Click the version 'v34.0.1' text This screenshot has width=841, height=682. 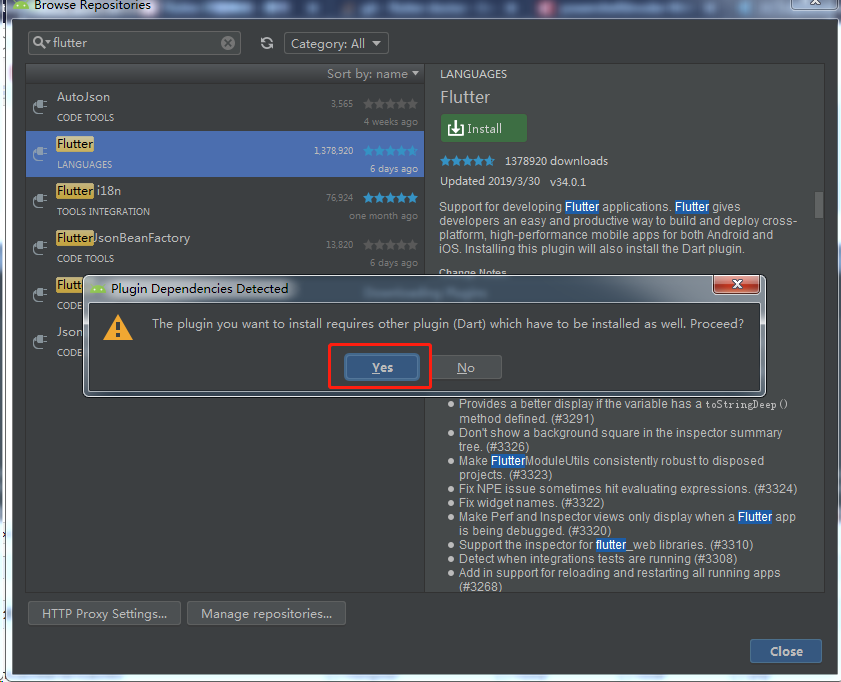tap(567, 182)
